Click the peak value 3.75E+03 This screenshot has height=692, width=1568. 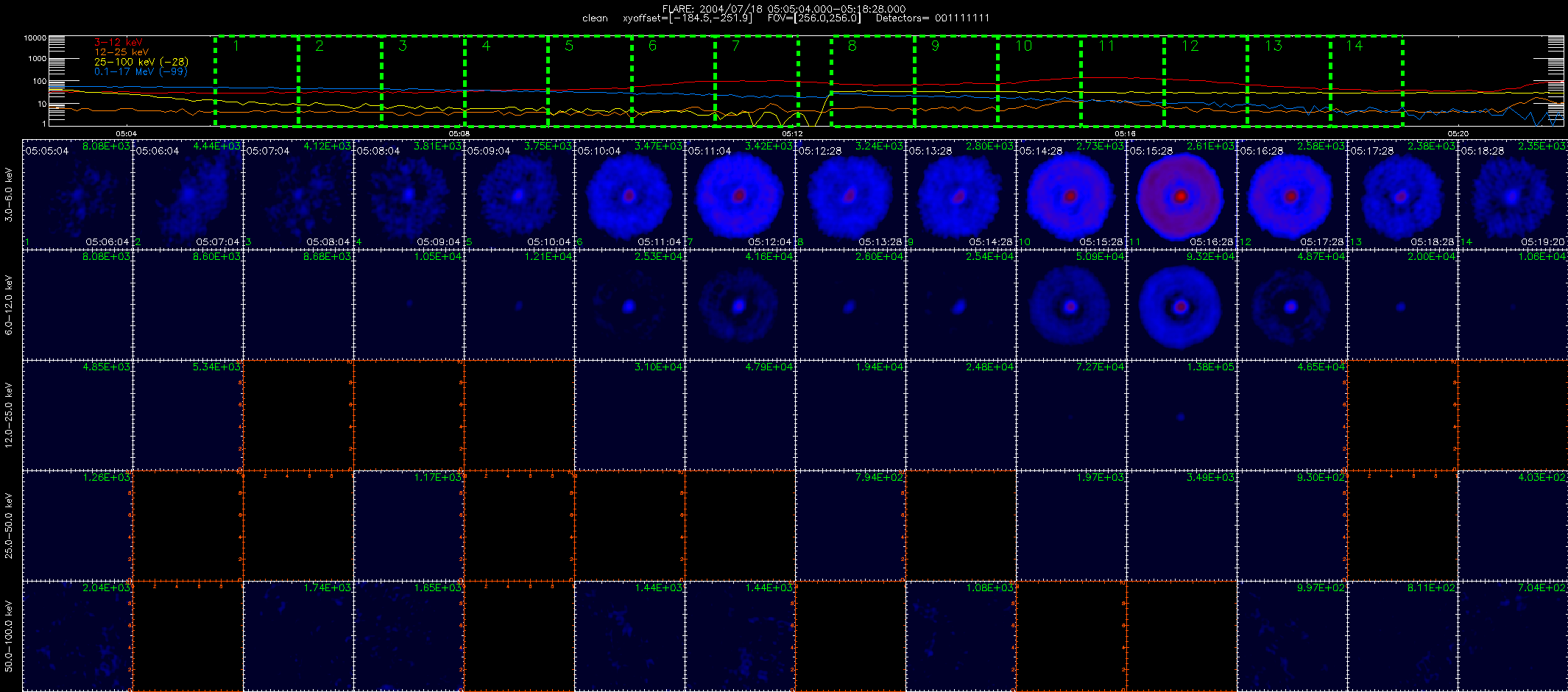(x=548, y=146)
